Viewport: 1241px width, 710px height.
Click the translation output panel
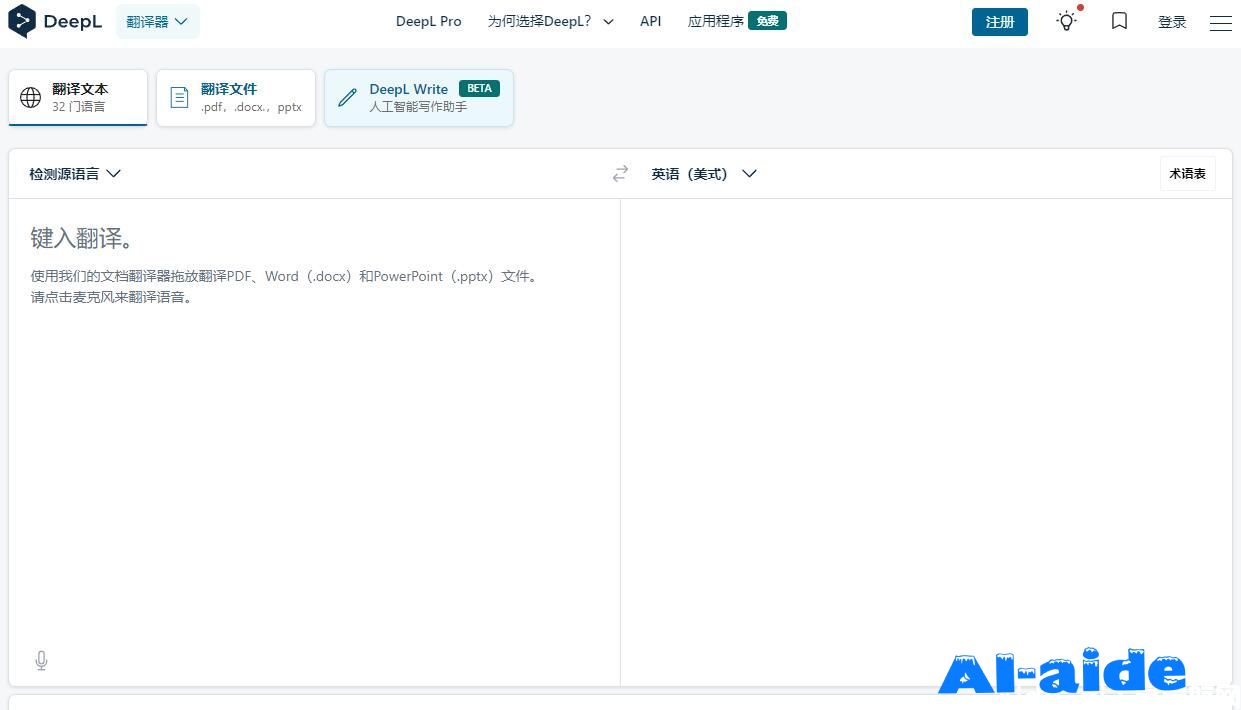(x=926, y=442)
